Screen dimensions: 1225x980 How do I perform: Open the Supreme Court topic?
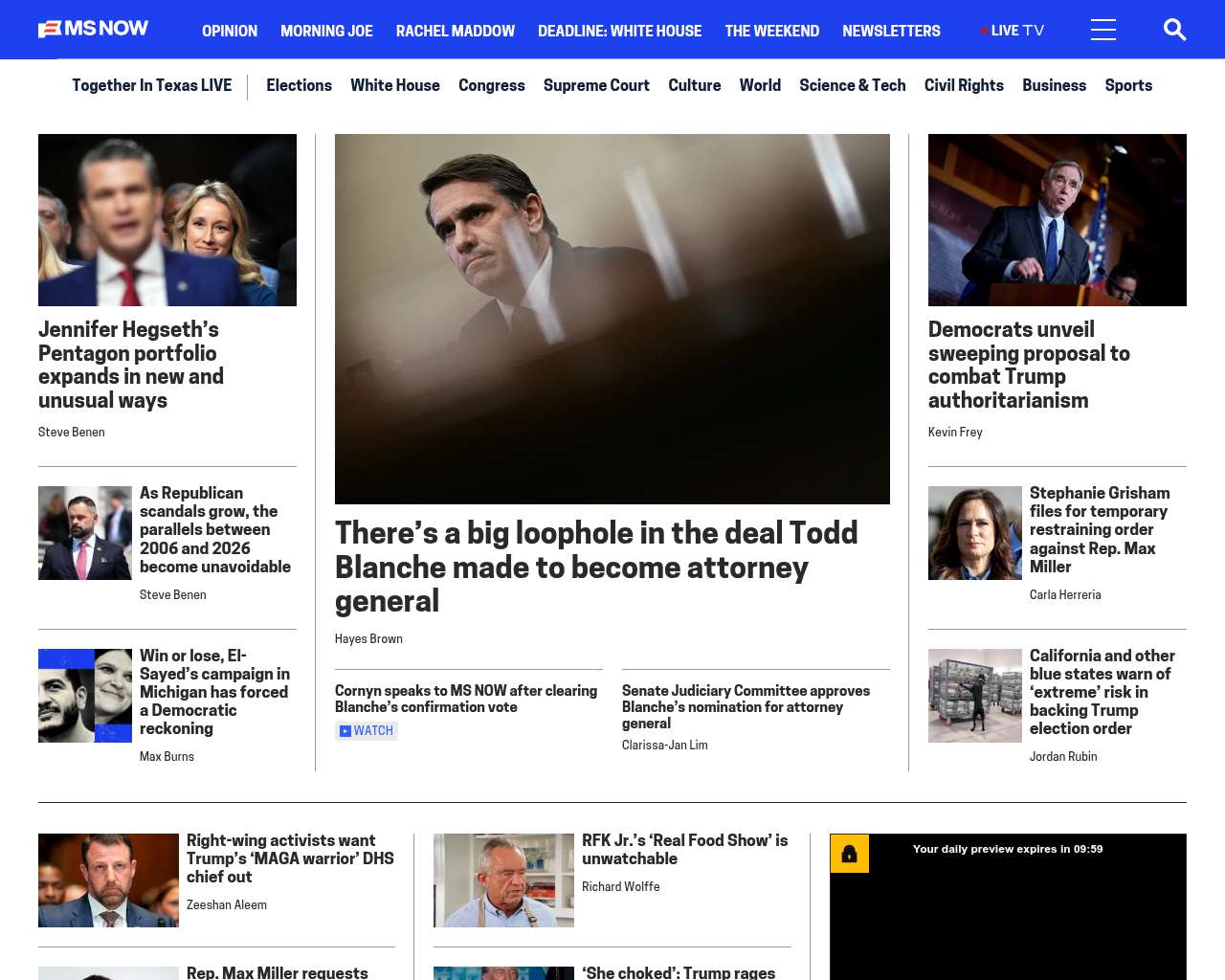point(596,85)
